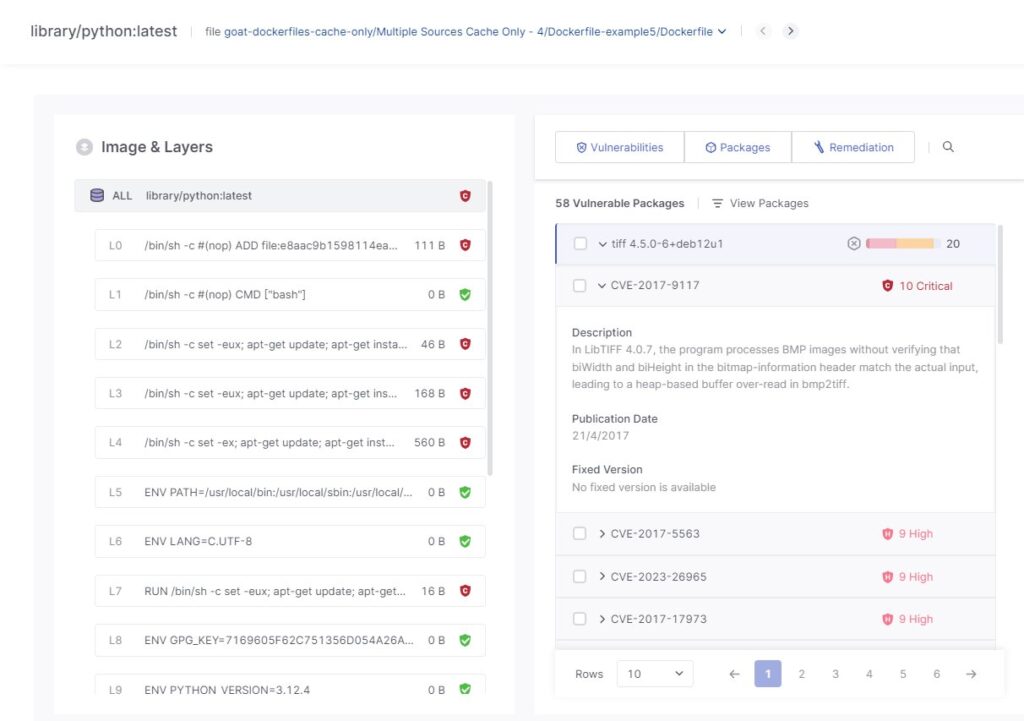Open the Rows per page dropdown
1024x721 pixels.
coord(654,674)
